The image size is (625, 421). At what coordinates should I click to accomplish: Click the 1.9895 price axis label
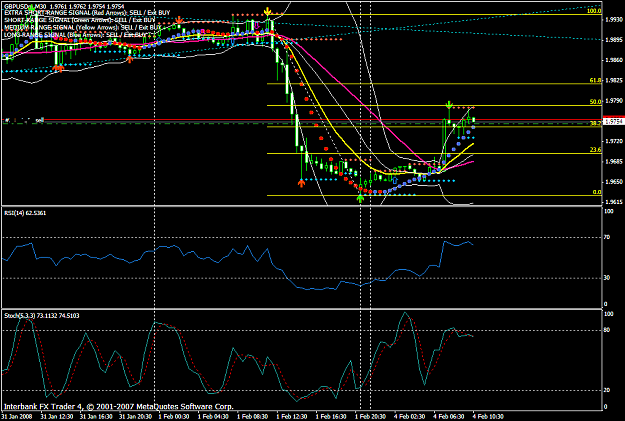click(x=614, y=40)
